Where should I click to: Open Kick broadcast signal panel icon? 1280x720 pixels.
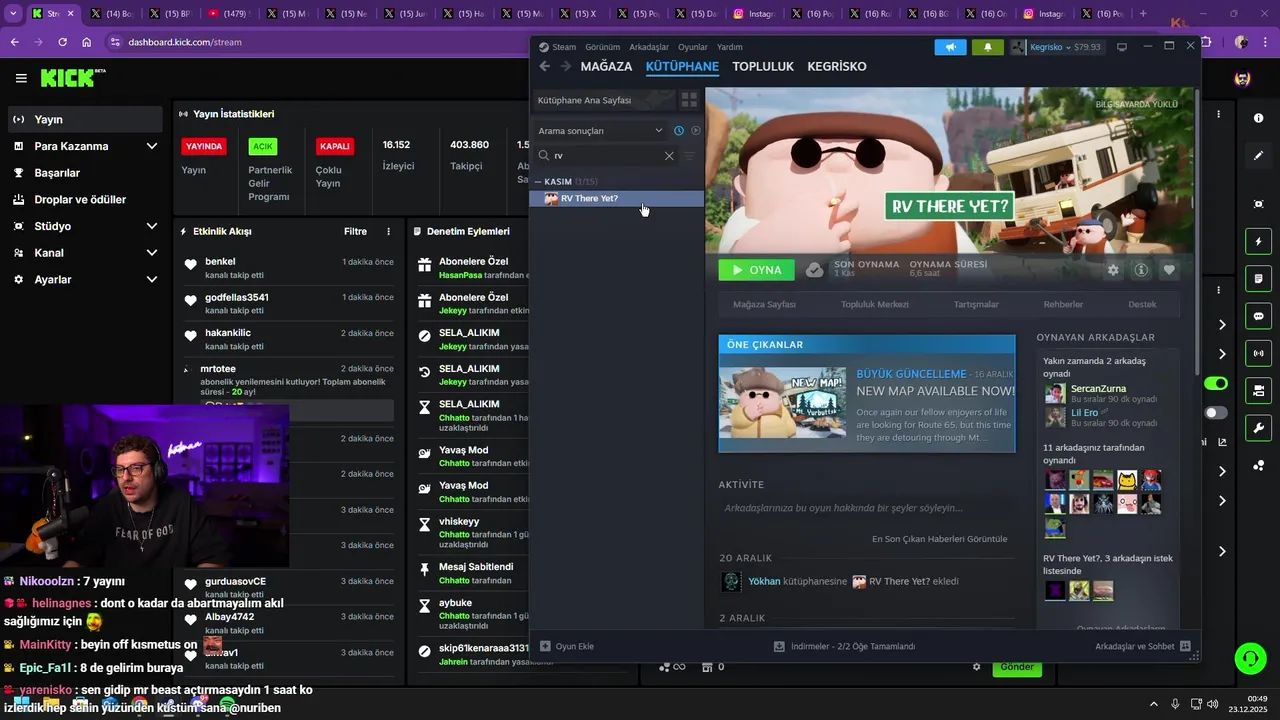[1258, 353]
